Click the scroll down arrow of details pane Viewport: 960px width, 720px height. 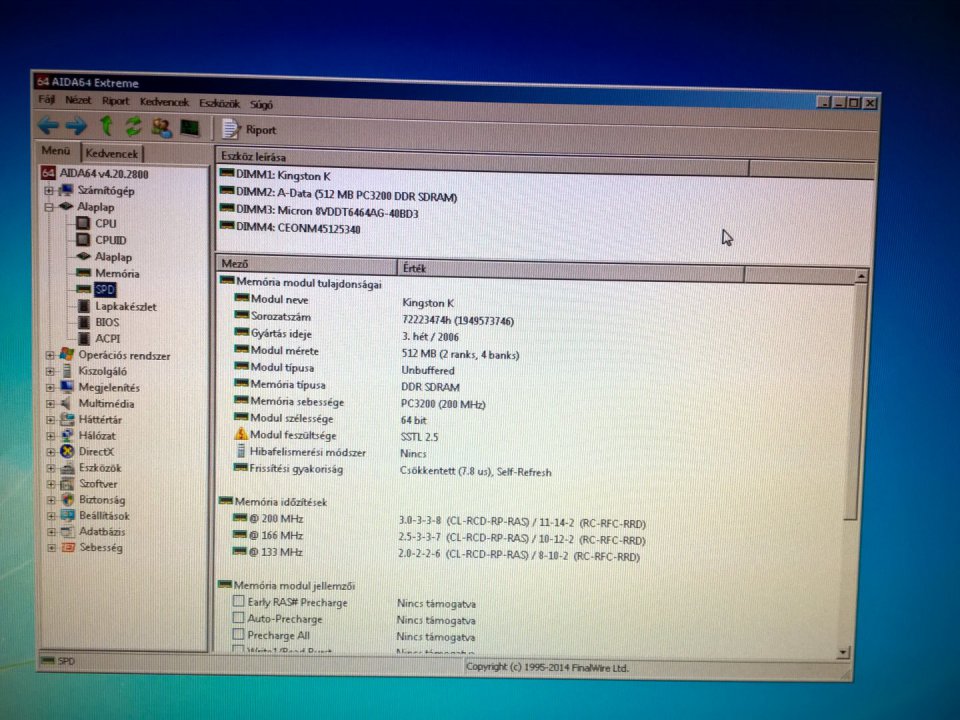(844, 653)
